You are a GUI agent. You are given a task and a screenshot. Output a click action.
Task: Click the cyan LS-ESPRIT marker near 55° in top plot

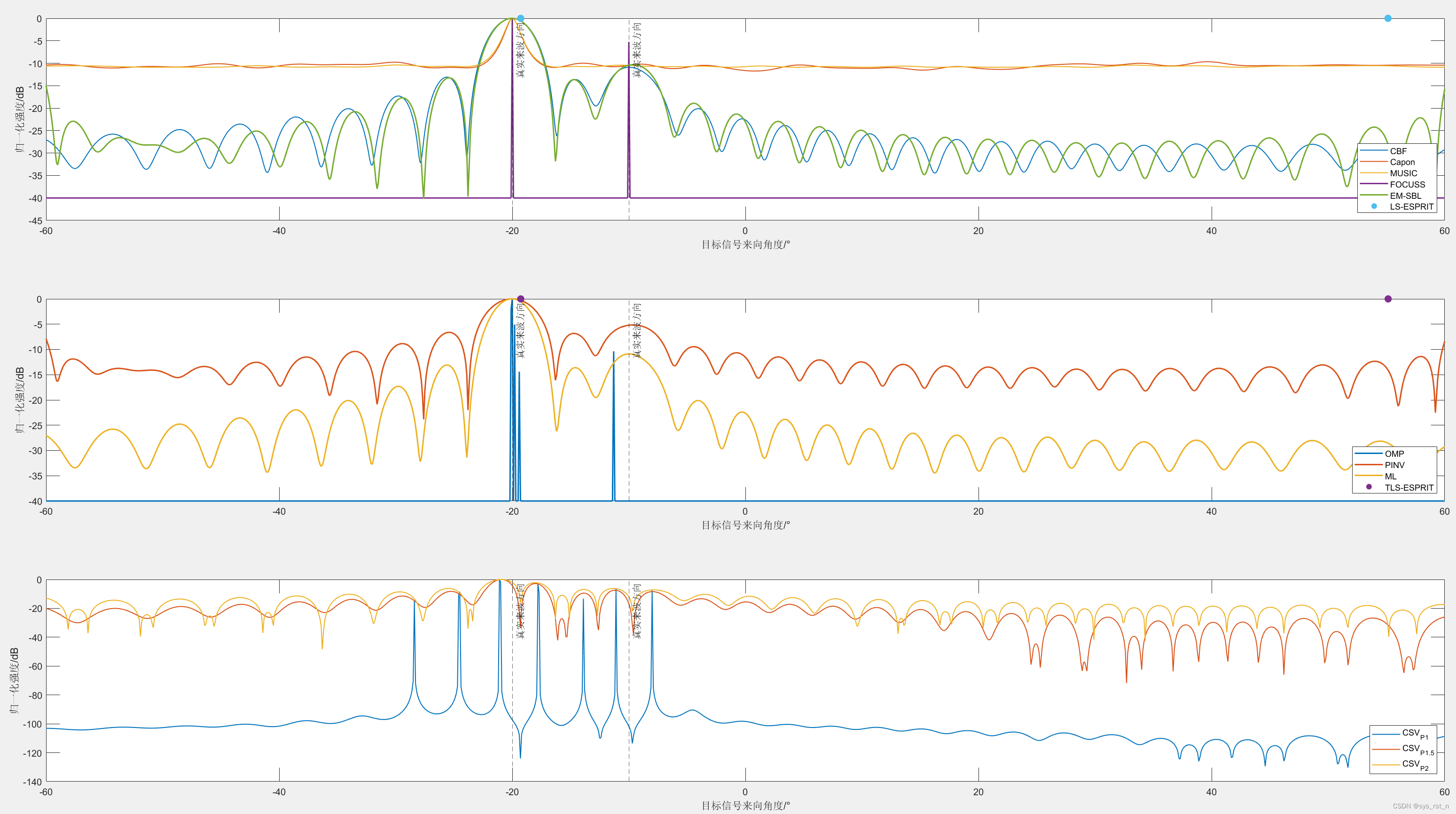click(x=1387, y=19)
